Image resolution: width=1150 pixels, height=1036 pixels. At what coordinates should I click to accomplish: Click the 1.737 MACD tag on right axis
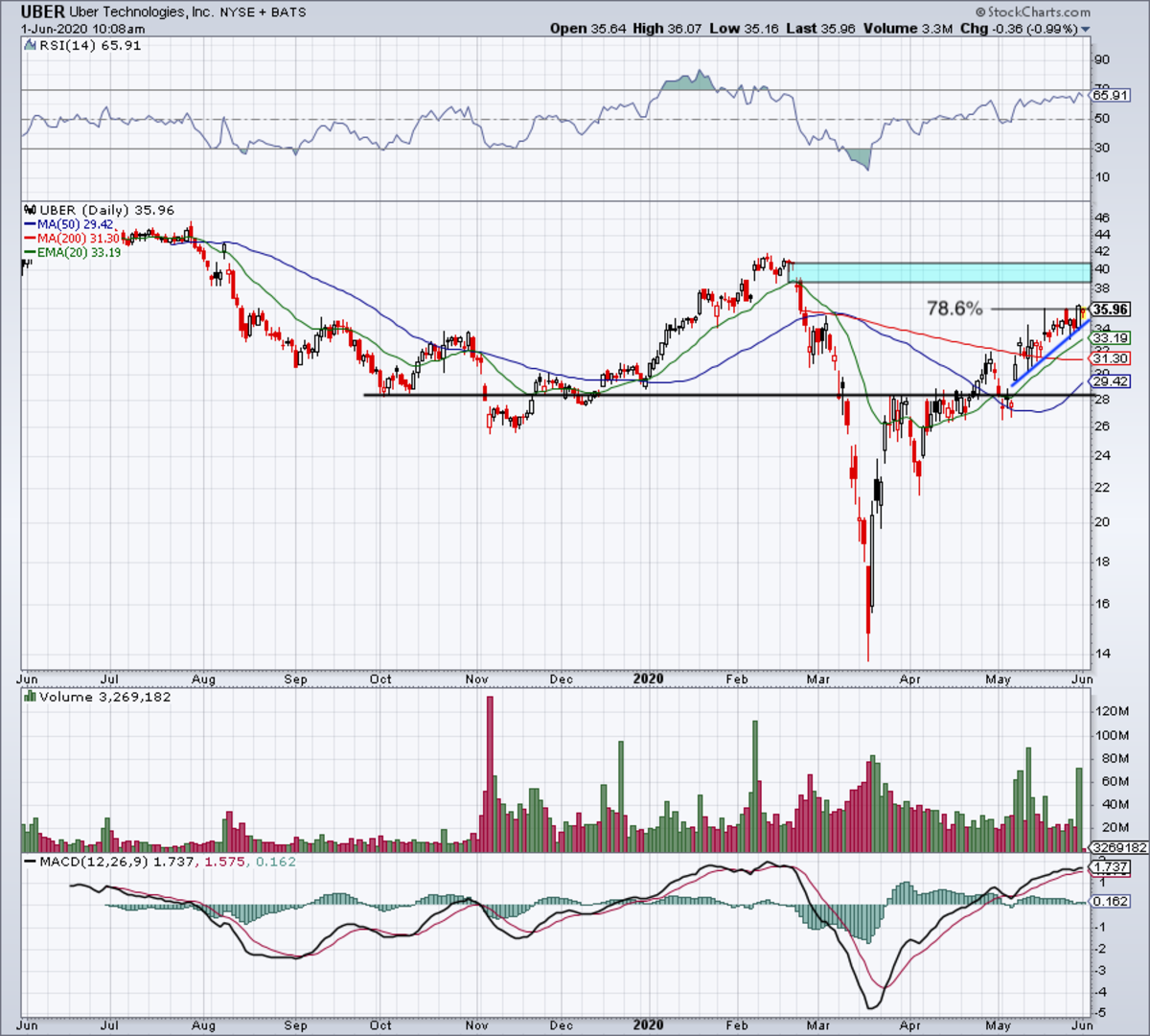click(x=1111, y=866)
